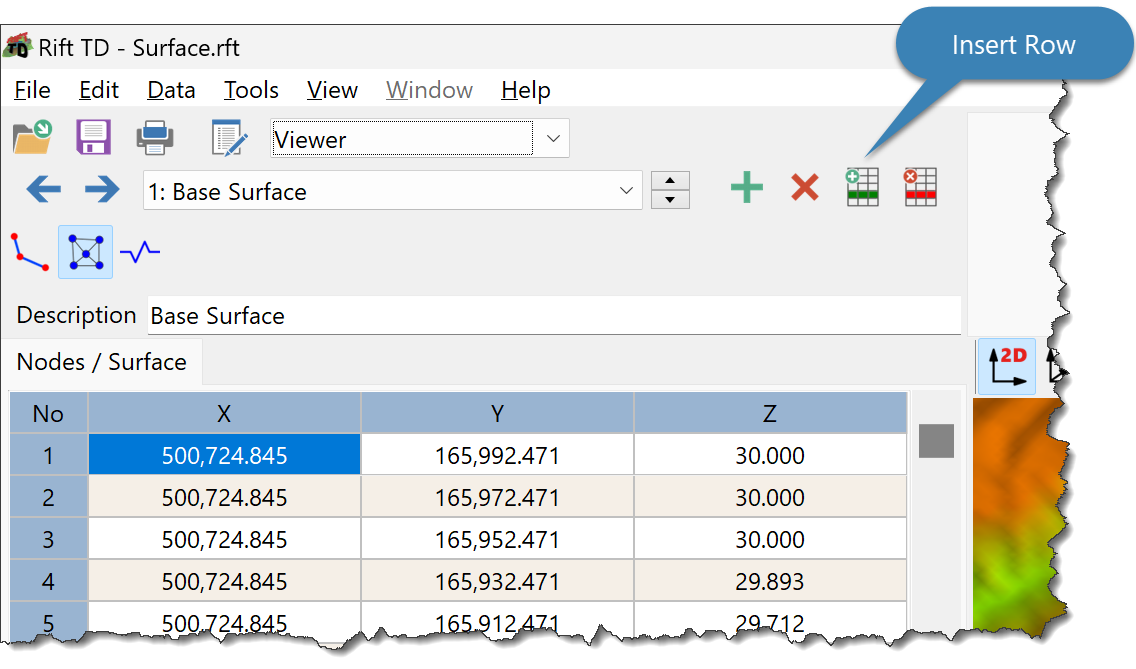Image resolution: width=1136 pixels, height=669 pixels.
Task: Click the red X delete icon
Action: point(804,188)
